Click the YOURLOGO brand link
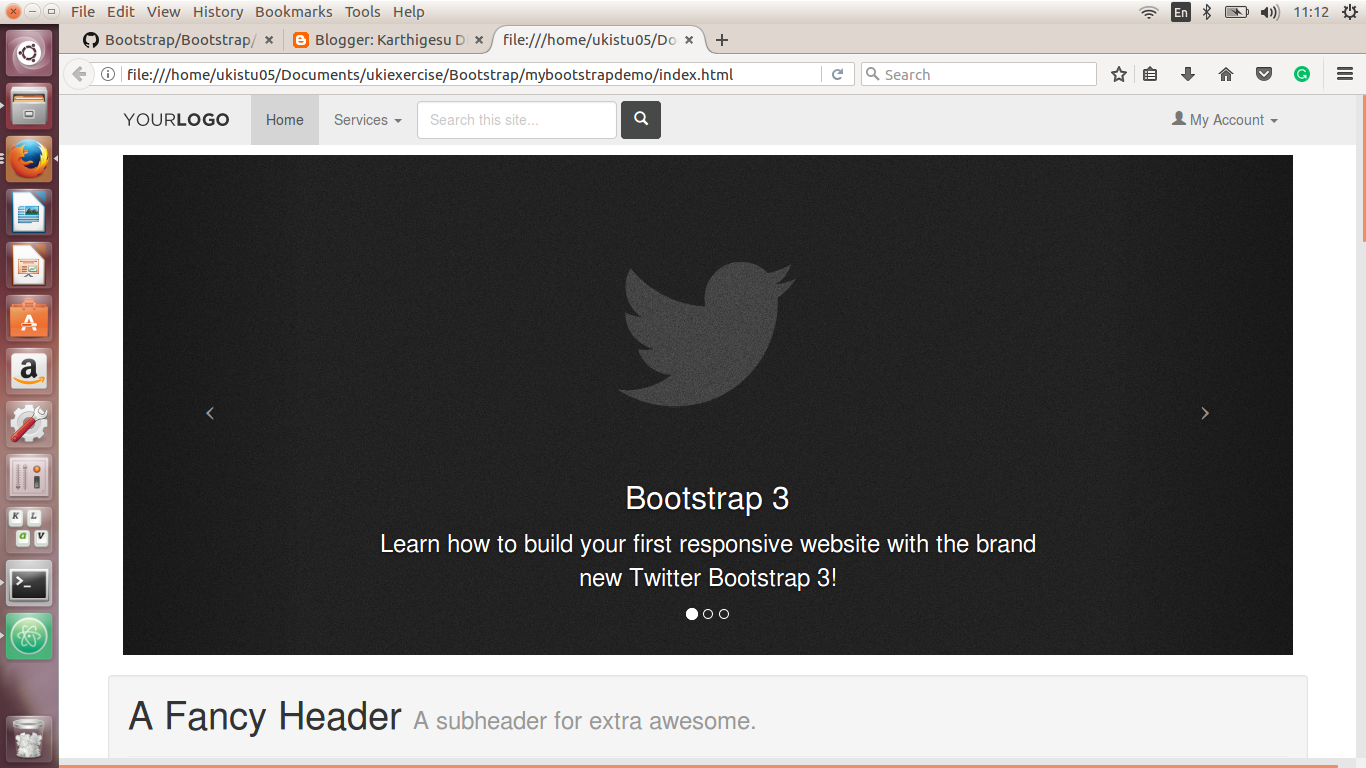Image resolution: width=1366 pixels, height=768 pixels. 177,120
